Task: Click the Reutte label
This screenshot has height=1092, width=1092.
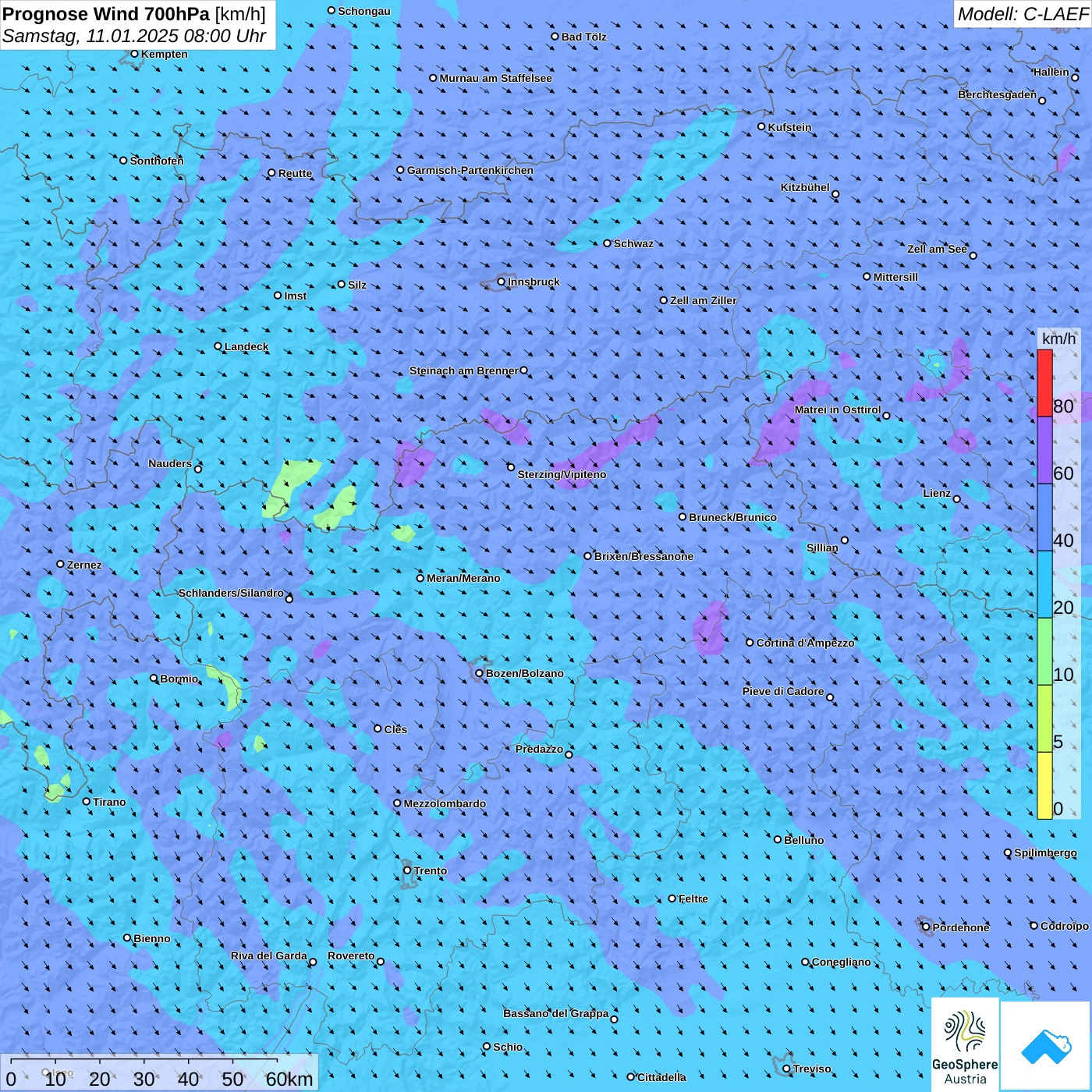Action: pos(295,173)
